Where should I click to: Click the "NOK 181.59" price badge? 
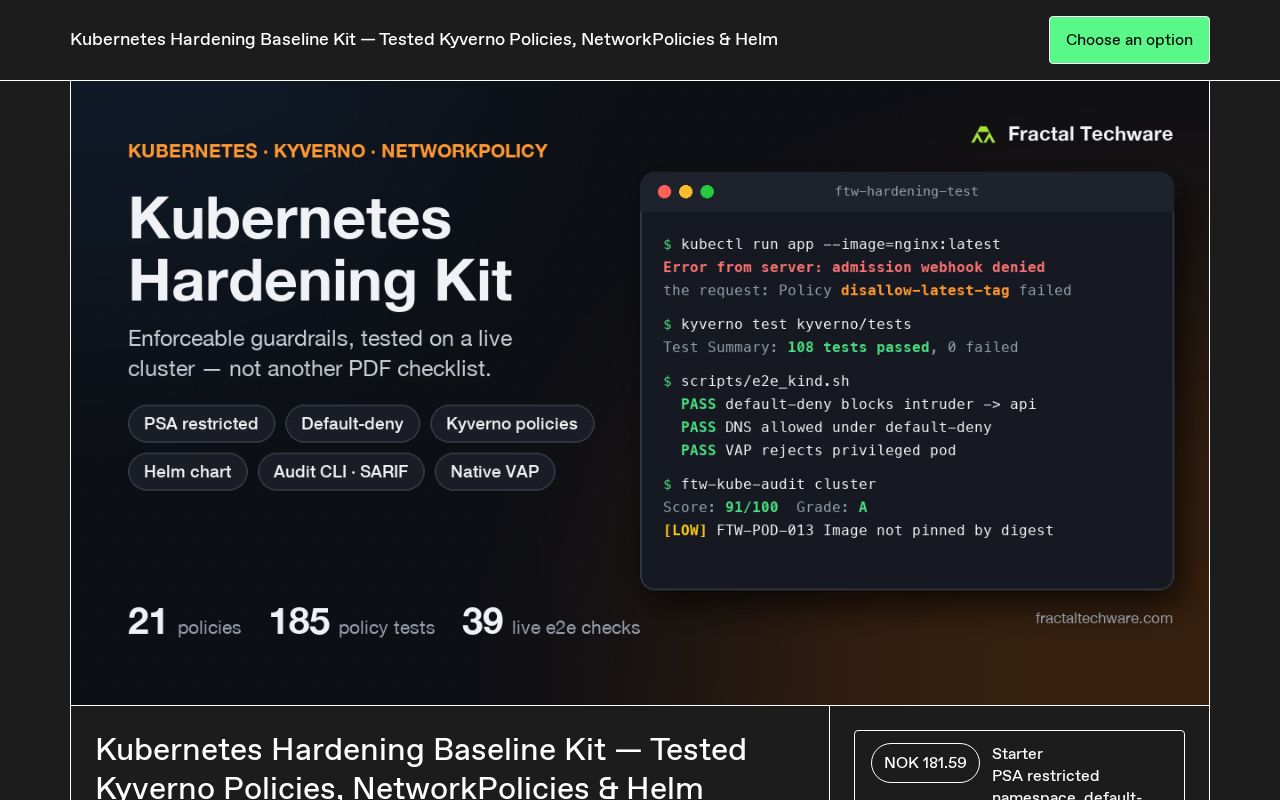click(x=925, y=763)
